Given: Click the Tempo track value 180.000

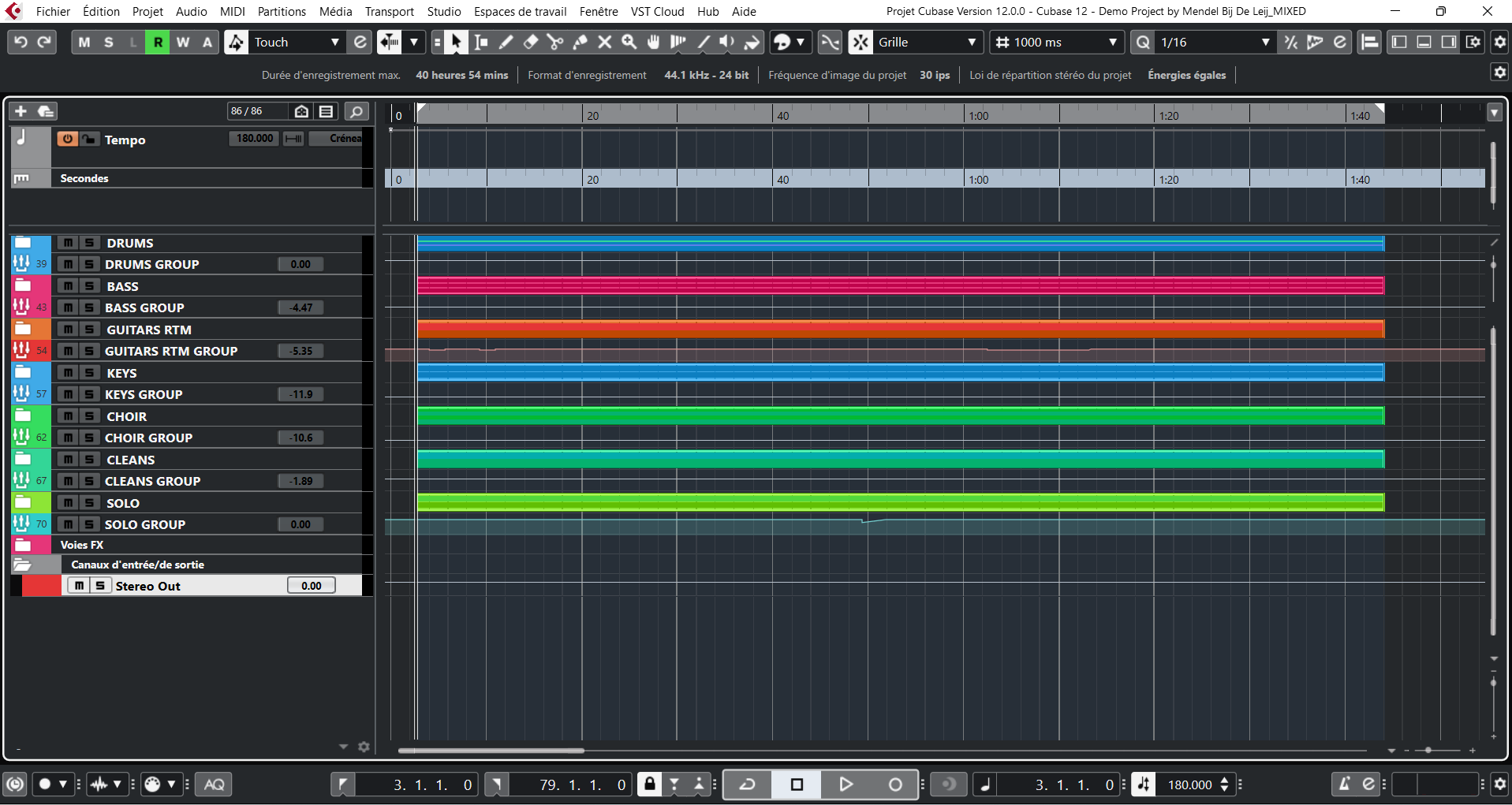Looking at the screenshot, I should coord(255,139).
